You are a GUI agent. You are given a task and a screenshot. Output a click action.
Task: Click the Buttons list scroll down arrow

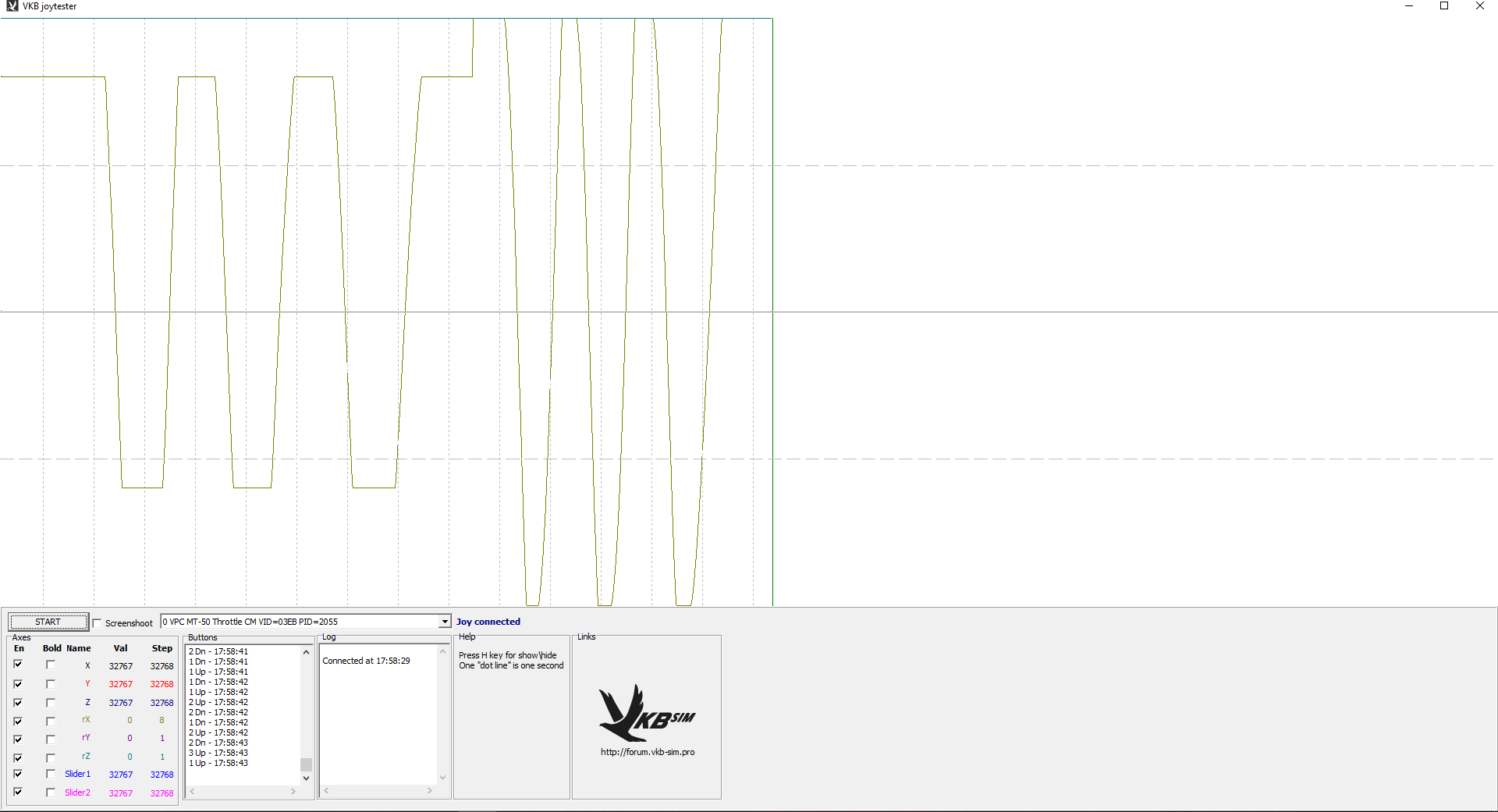tap(306, 778)
